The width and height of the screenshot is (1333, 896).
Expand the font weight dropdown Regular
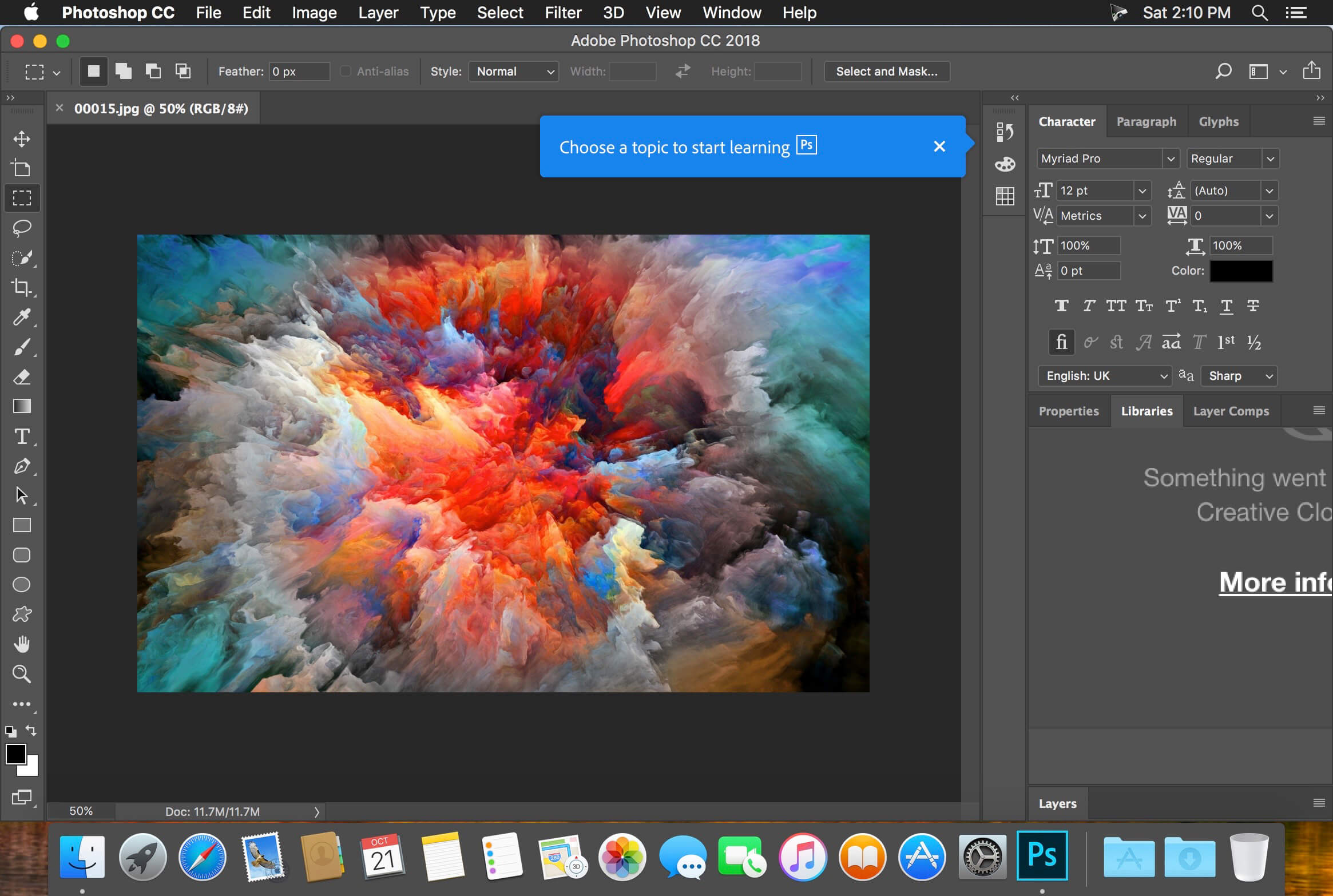click(1271, 158)
